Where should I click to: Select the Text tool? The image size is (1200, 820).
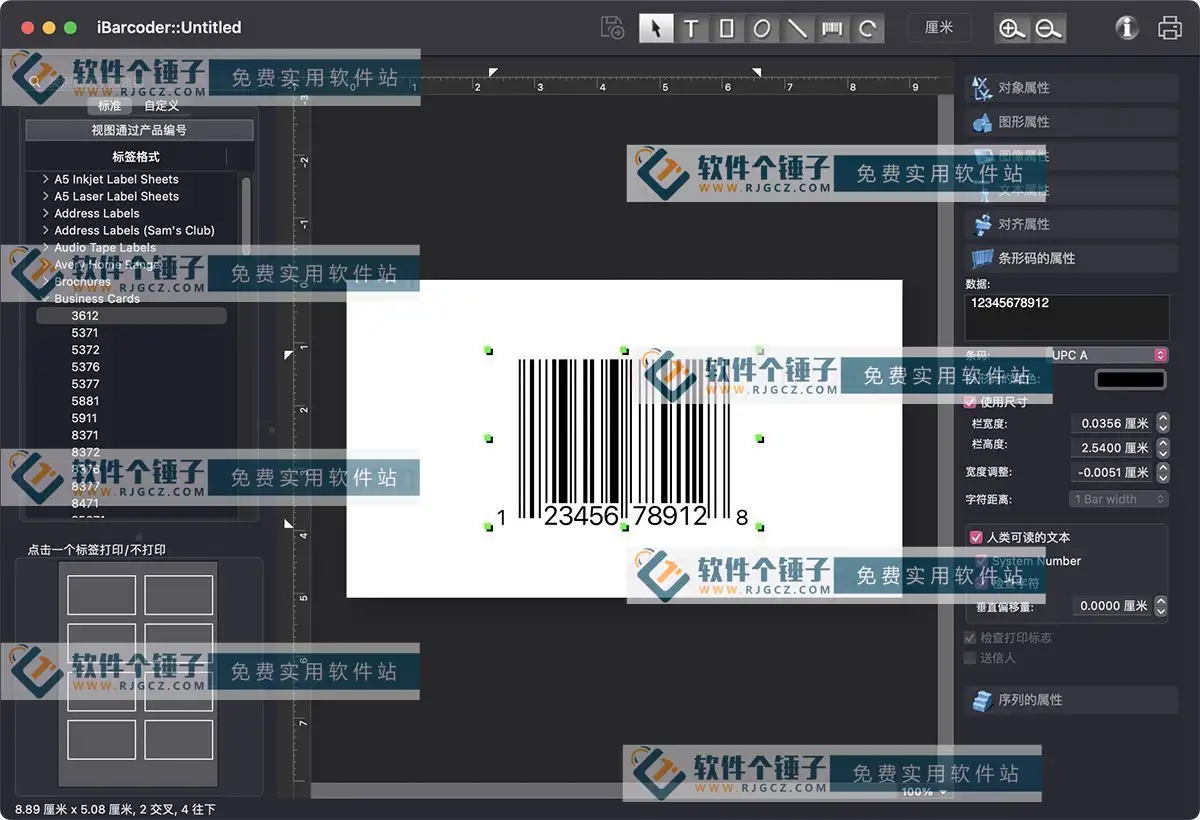[691, 28]
